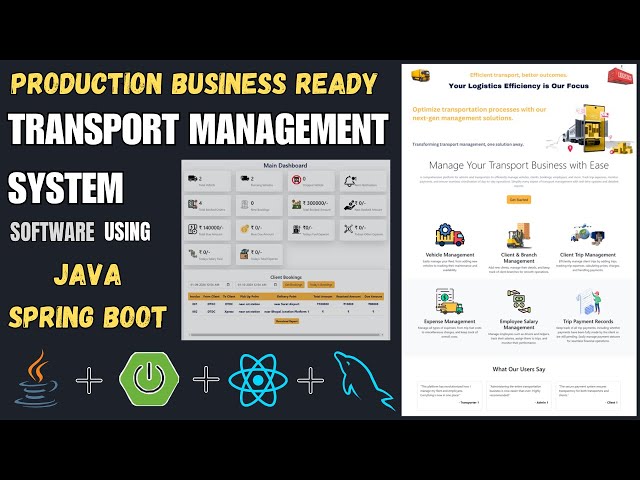Click the Pick Up Point column header
The image size is (640, 480).
coord(249,297)
